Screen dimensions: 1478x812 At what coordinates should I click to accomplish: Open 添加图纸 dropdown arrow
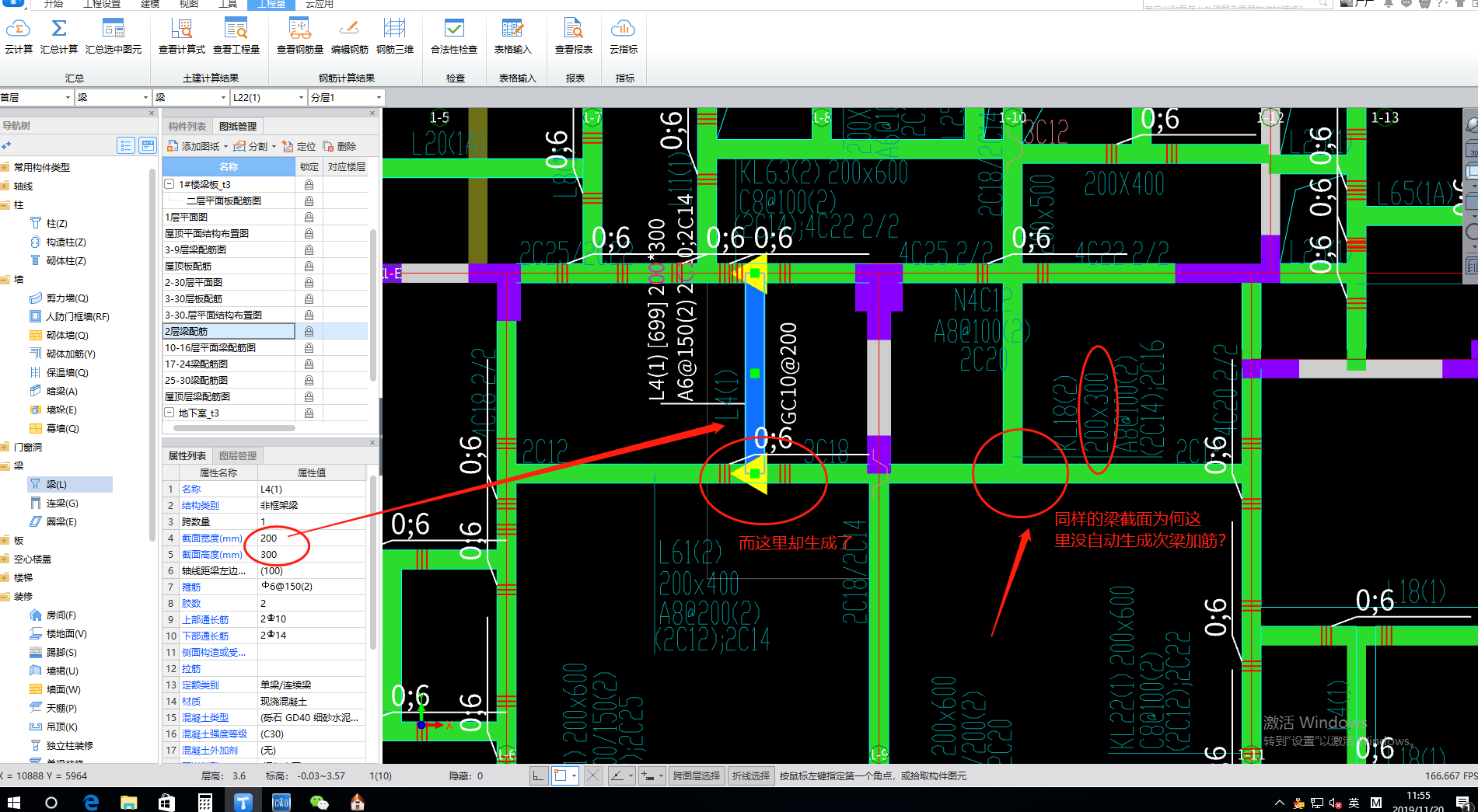click(226, 146)
